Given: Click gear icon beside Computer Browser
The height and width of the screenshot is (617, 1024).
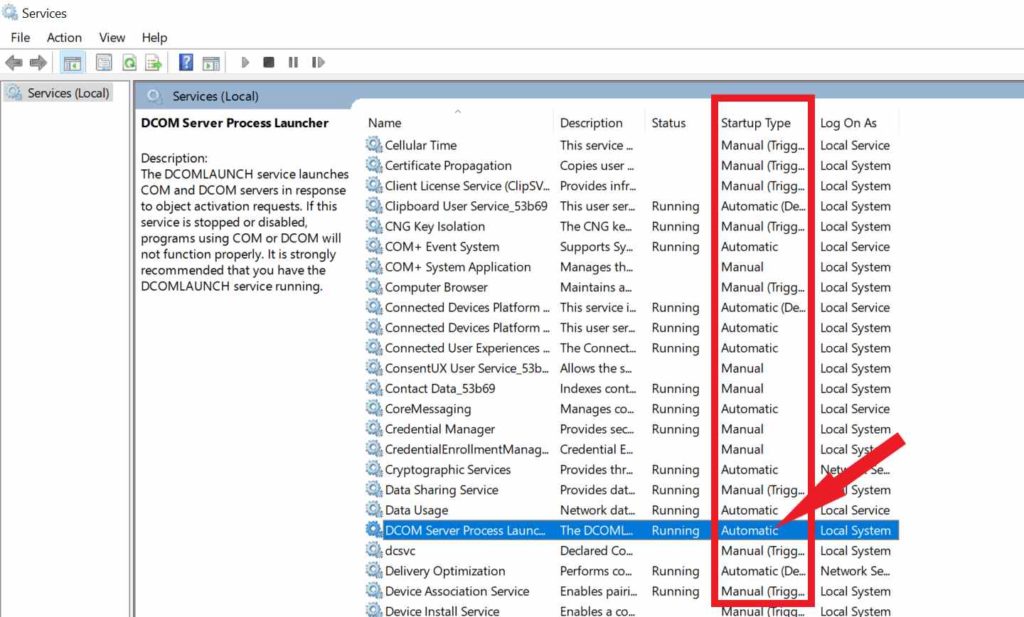Looking at the screenshot, I should coord(374,286).
